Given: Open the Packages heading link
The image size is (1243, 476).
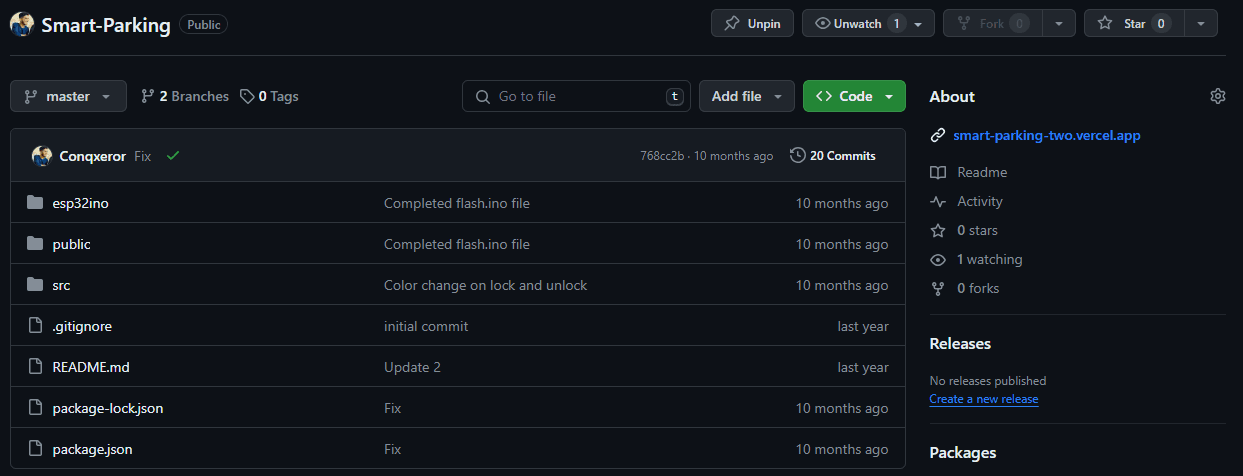Looking at the screenshot, I should coord(963,452).
